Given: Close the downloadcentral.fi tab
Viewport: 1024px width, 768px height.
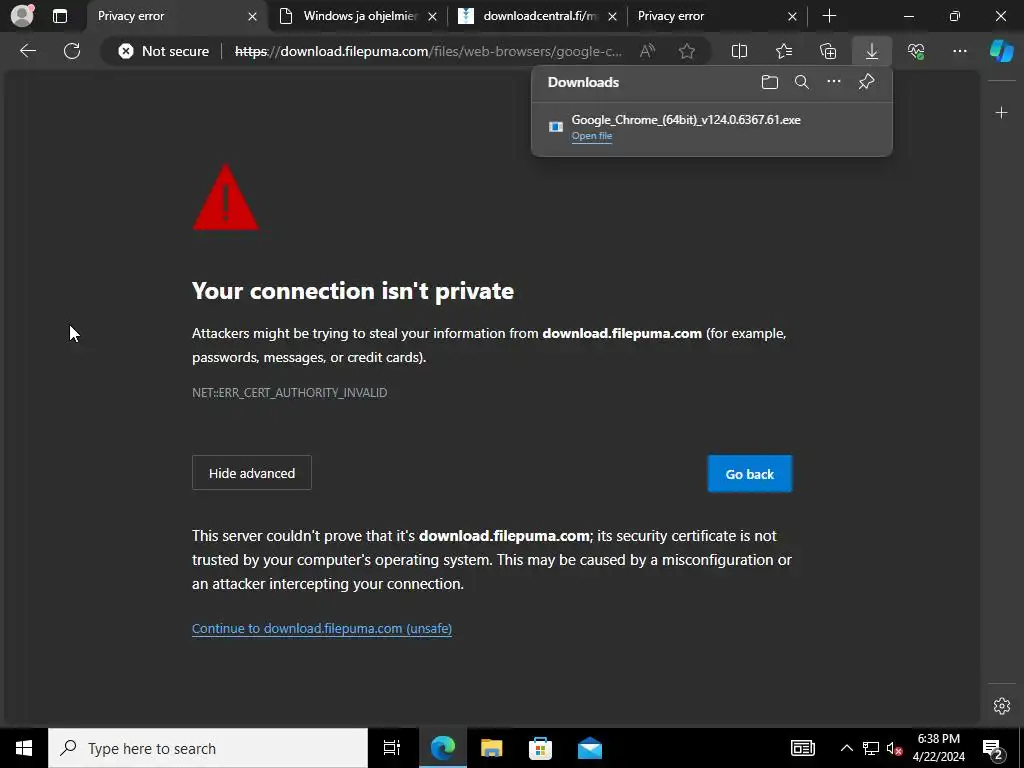Looking at the screenshot, I should (x=613, y=16).
